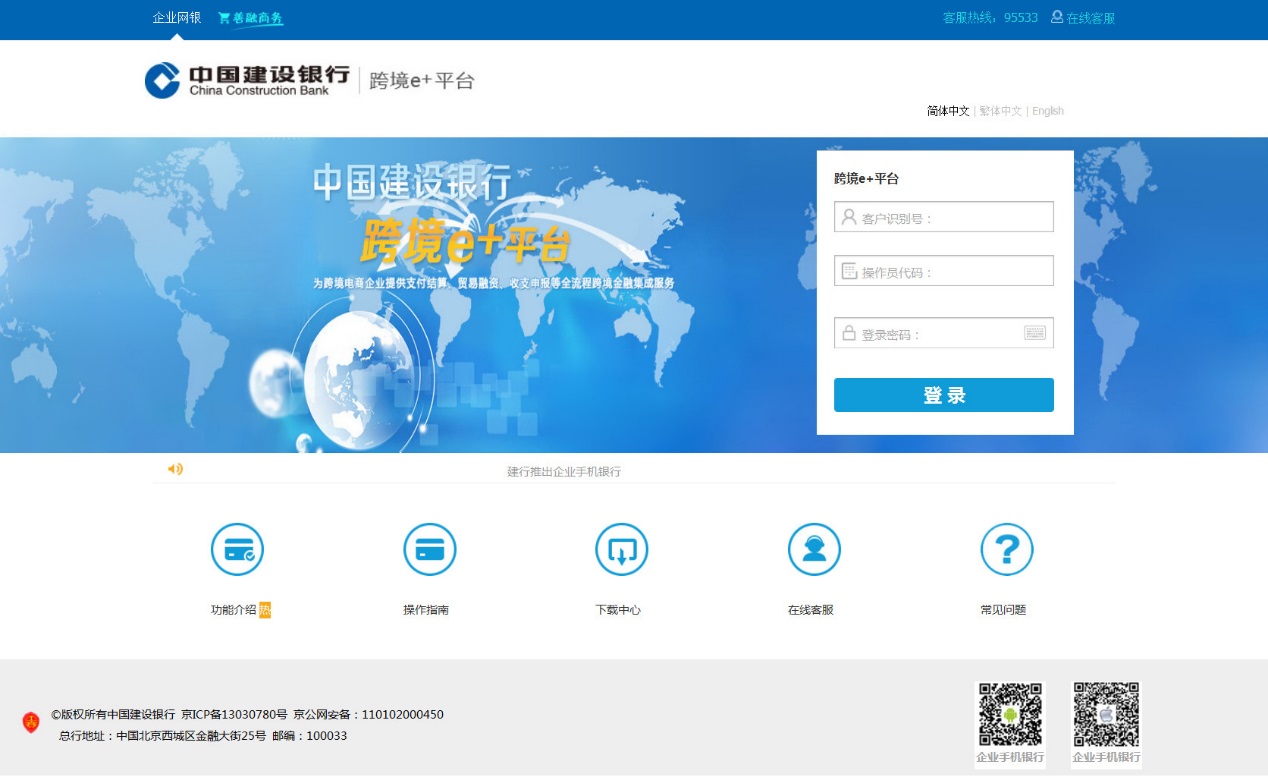Open 在线客服 headset agent icon
1268x777 pixels.
tap(814, 550)
